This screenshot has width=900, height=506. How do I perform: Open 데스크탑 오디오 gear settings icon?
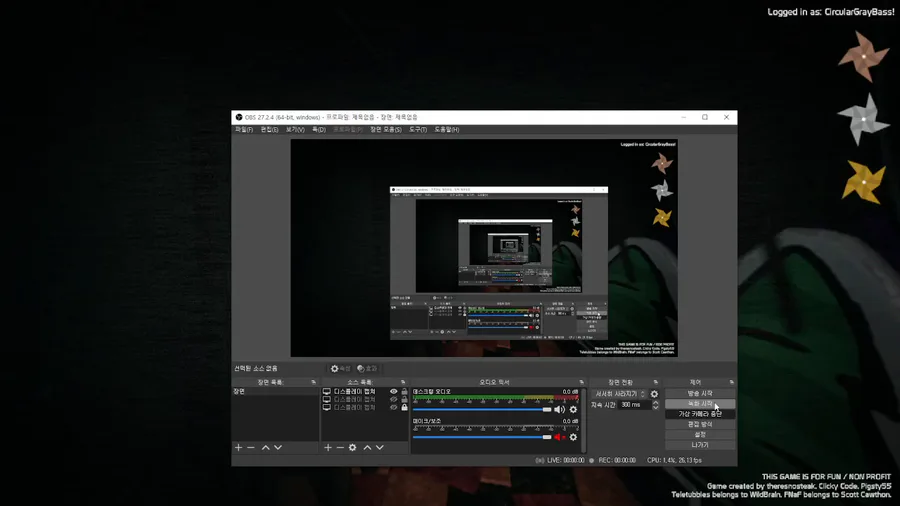(x=573, y=410)
